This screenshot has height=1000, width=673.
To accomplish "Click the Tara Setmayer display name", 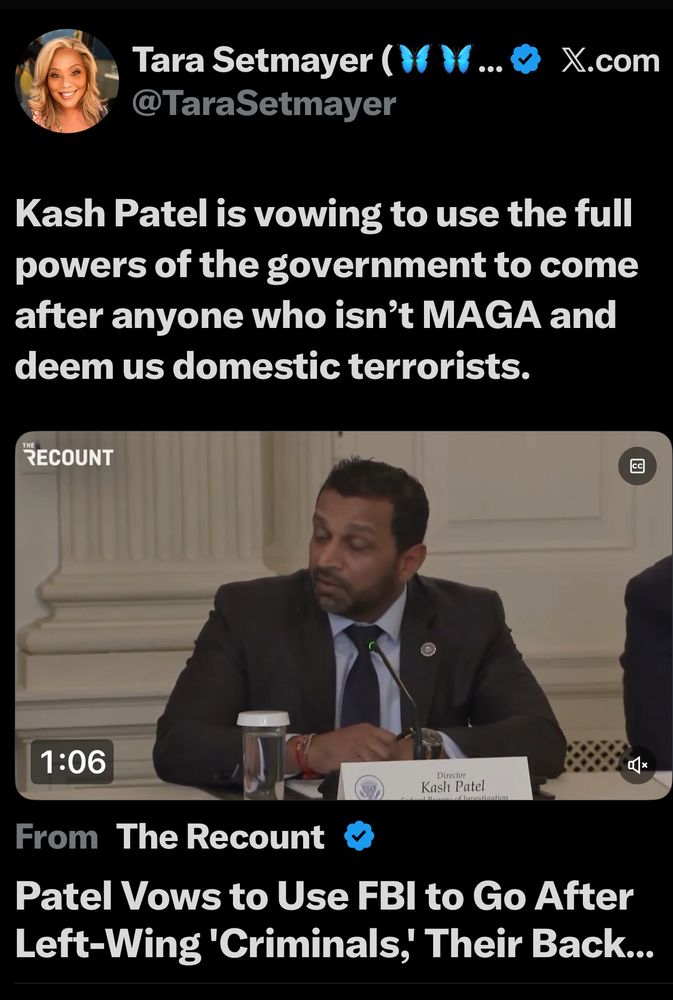I will (x=252, y=61).
